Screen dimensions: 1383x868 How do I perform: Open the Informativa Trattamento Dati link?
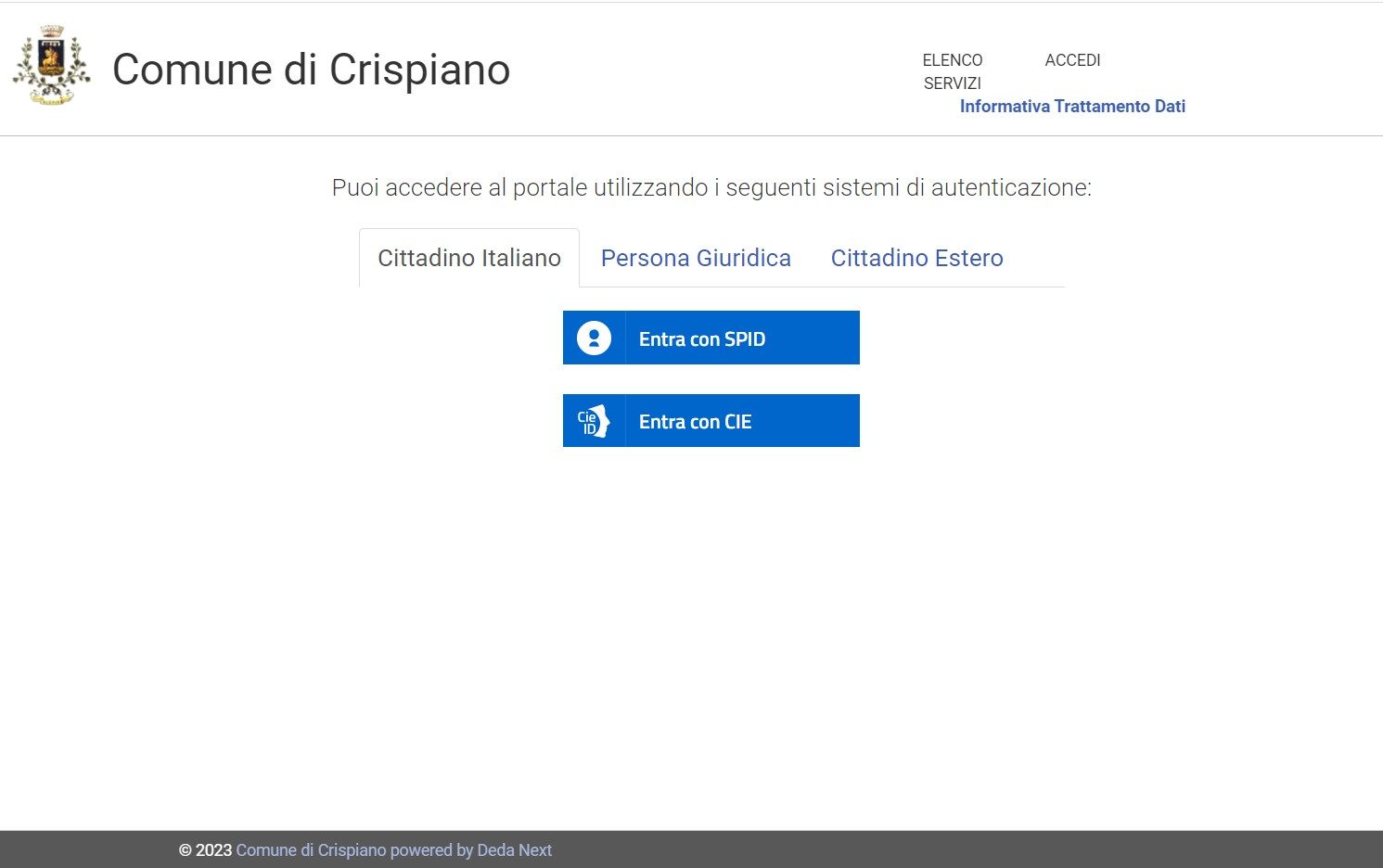click(x=1072, y=107)
